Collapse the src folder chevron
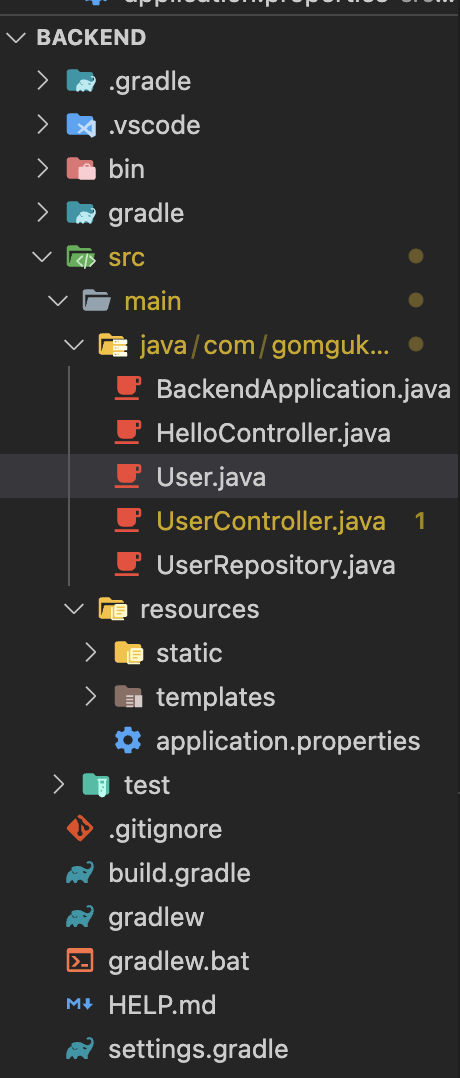This screenshot has width=460, height=1078. [43, 257]
